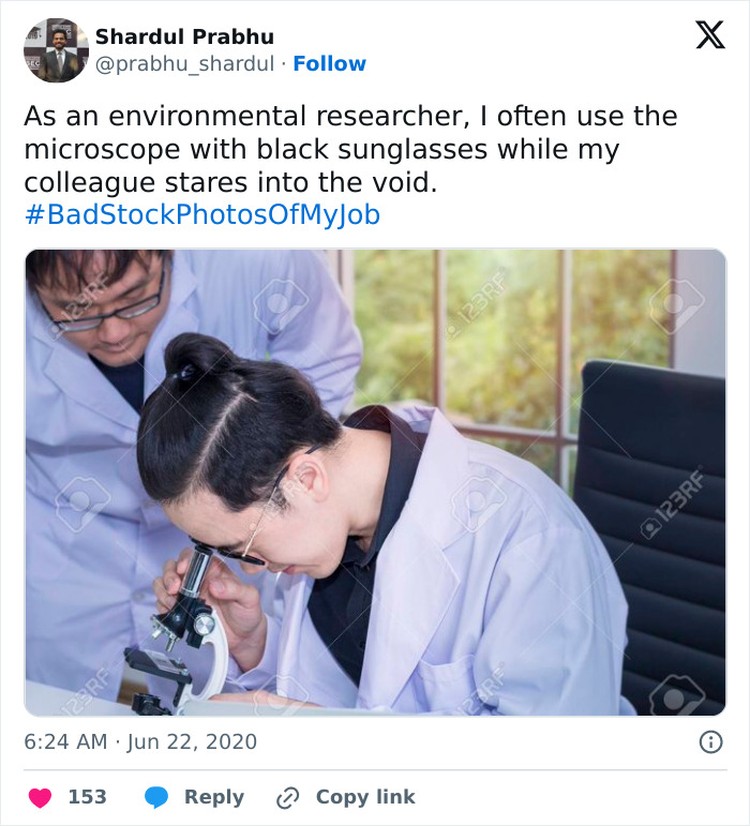Viewport: 750px width, 826px height.
Task: Click the blue reply bubble icon
Action: (156, 798)
